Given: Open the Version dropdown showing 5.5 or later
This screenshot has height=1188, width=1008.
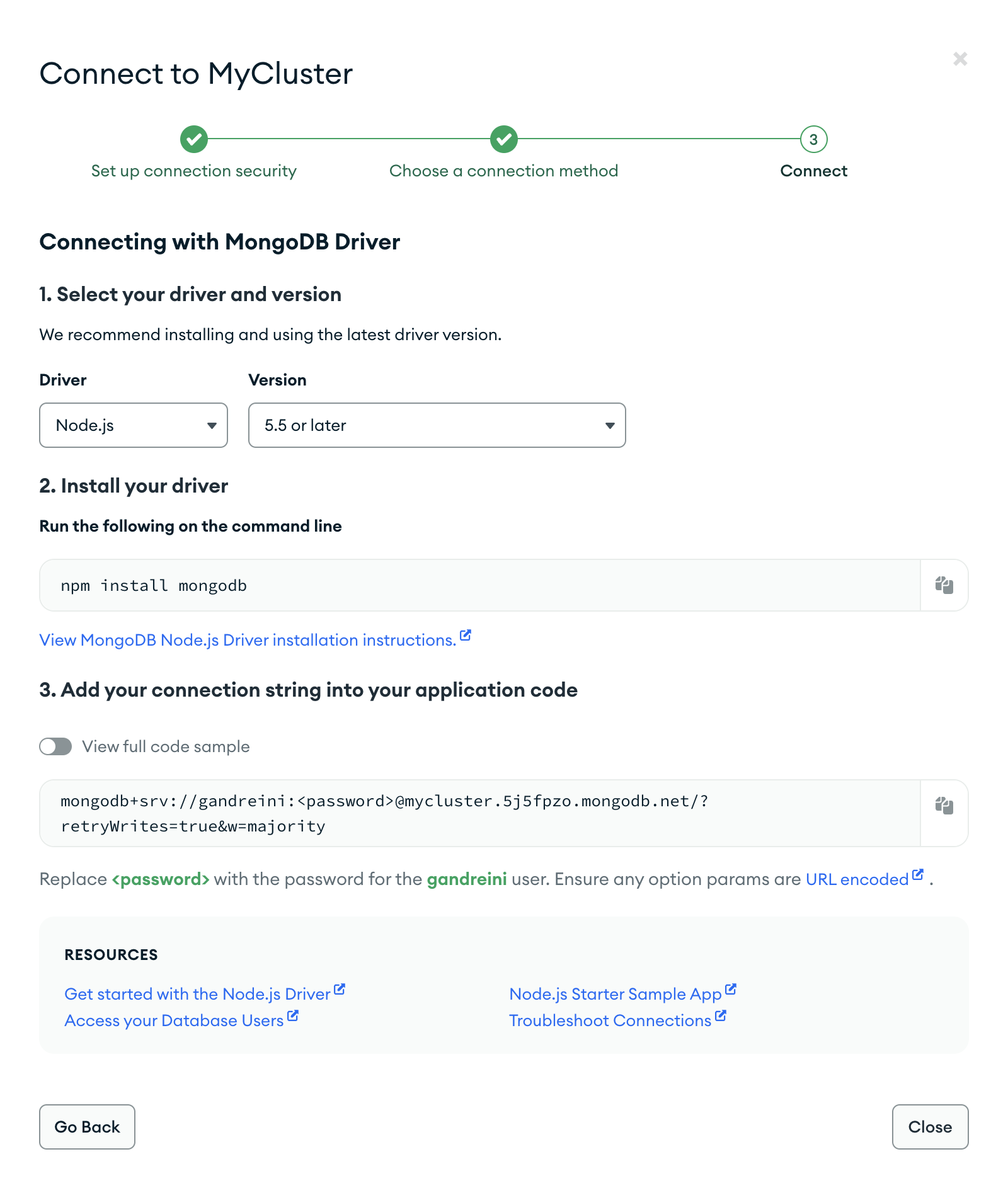Looking at the screenshot, I should tap(437, 425).
